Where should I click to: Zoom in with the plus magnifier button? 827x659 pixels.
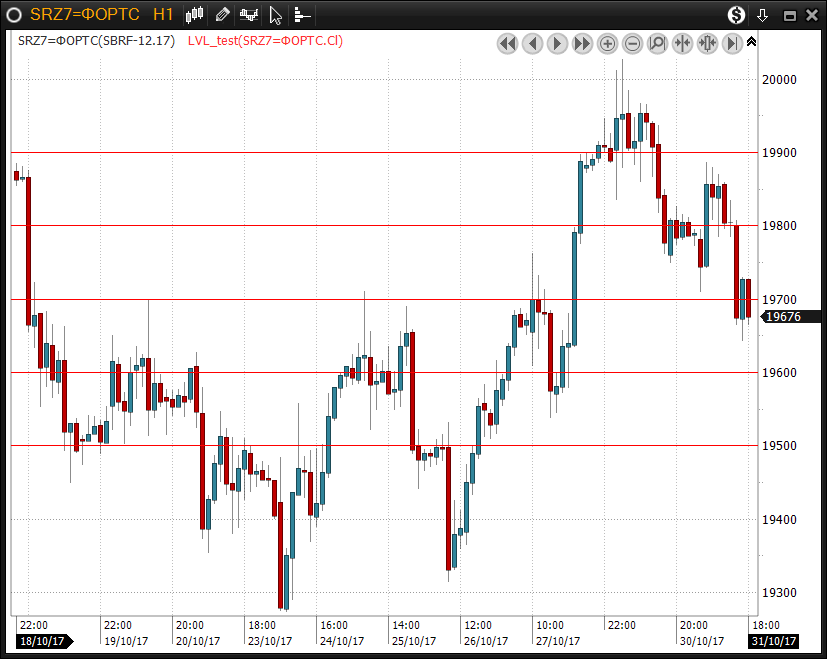coord(608,43)
